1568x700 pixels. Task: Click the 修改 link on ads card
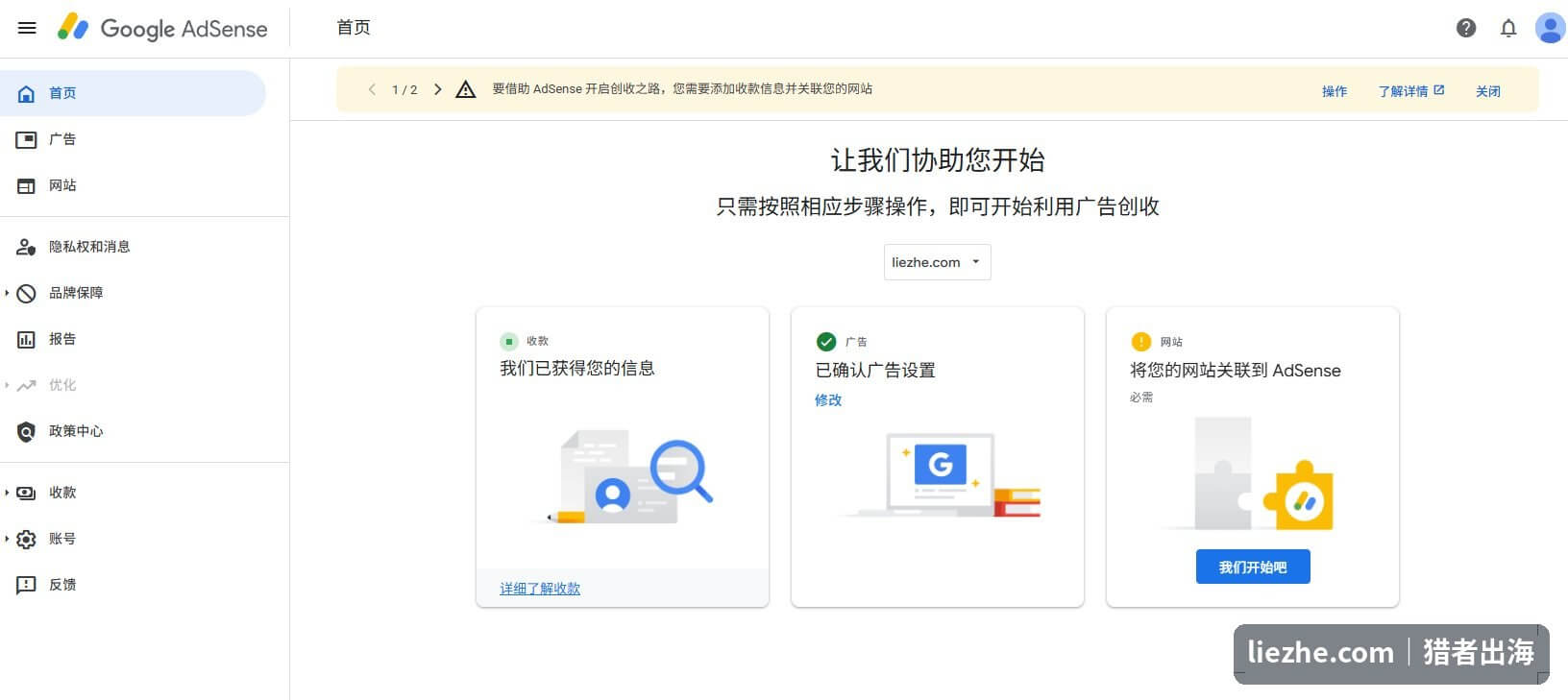point(828,399)
